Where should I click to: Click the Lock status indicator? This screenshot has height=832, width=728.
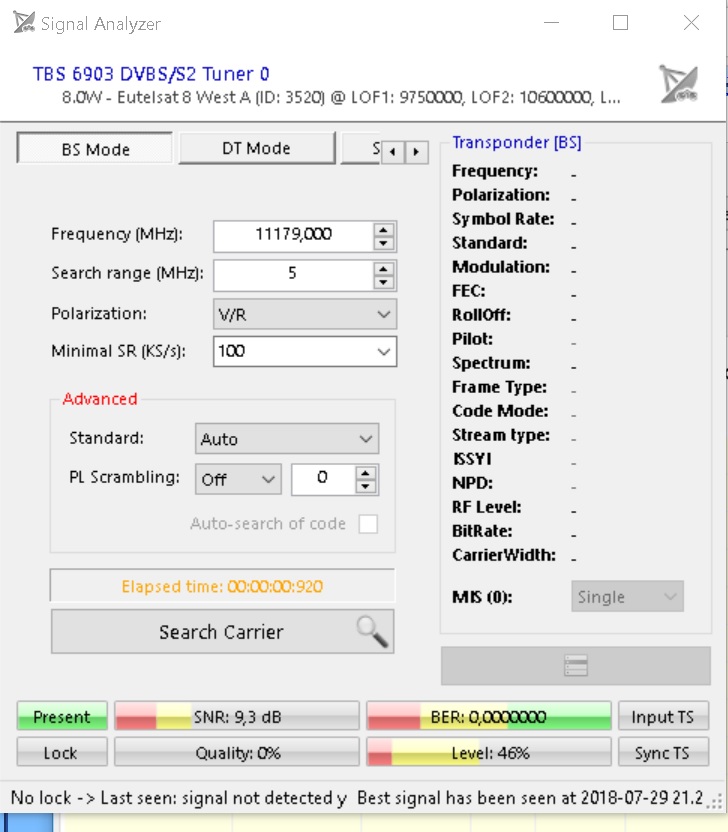tap(62, 752)
